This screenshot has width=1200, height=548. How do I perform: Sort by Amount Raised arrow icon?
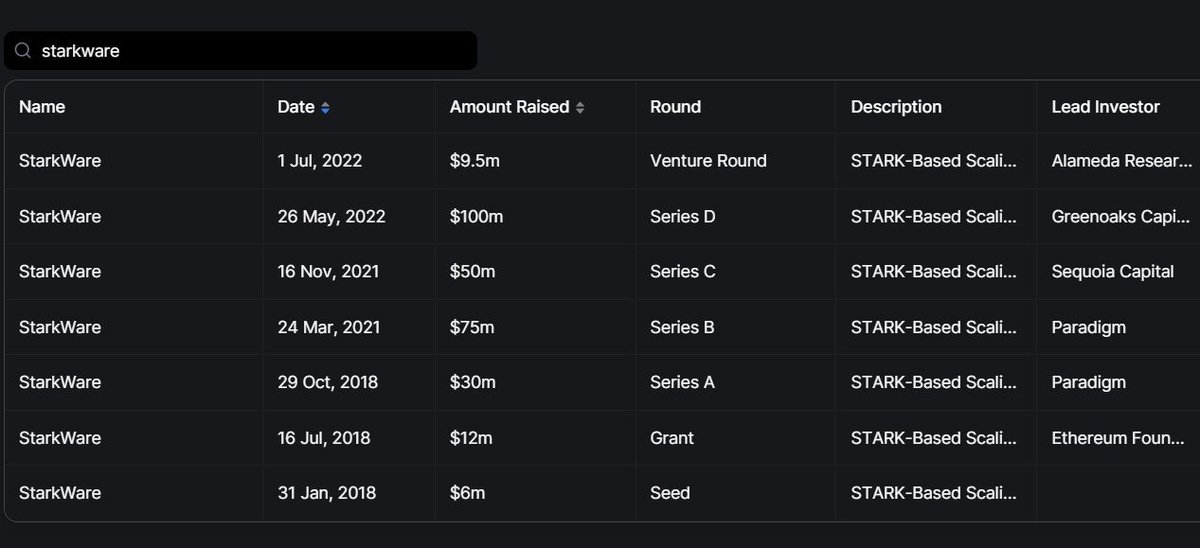581,108
